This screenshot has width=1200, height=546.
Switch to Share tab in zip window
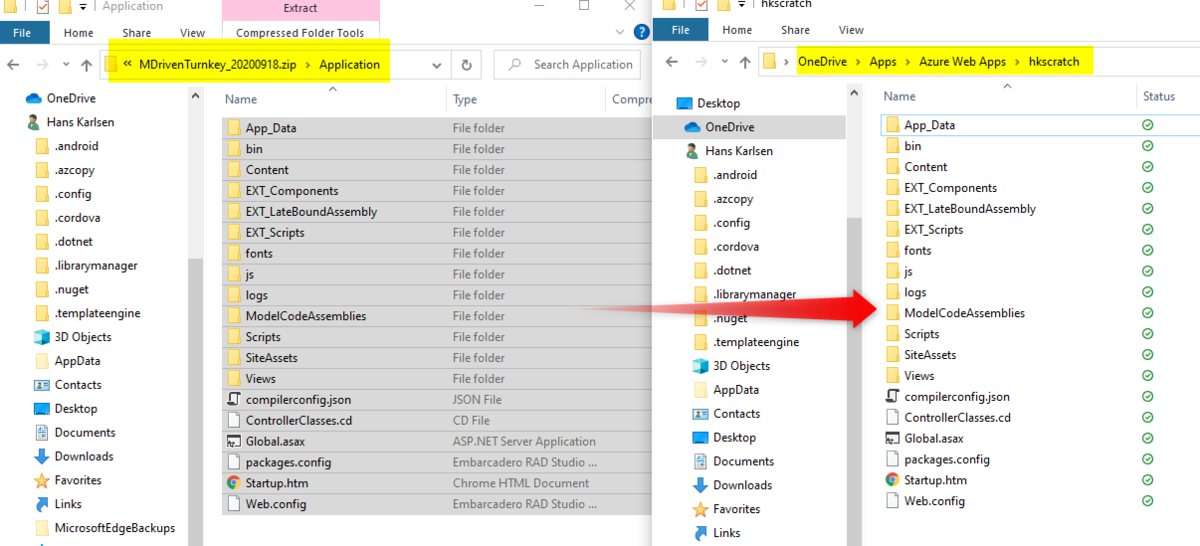point(137,33)
